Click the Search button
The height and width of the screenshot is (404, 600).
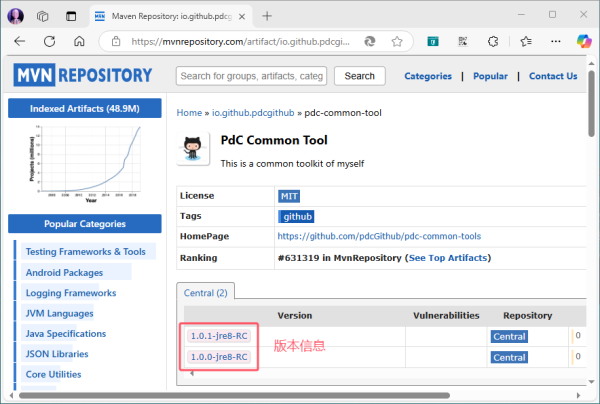[359, 76]
